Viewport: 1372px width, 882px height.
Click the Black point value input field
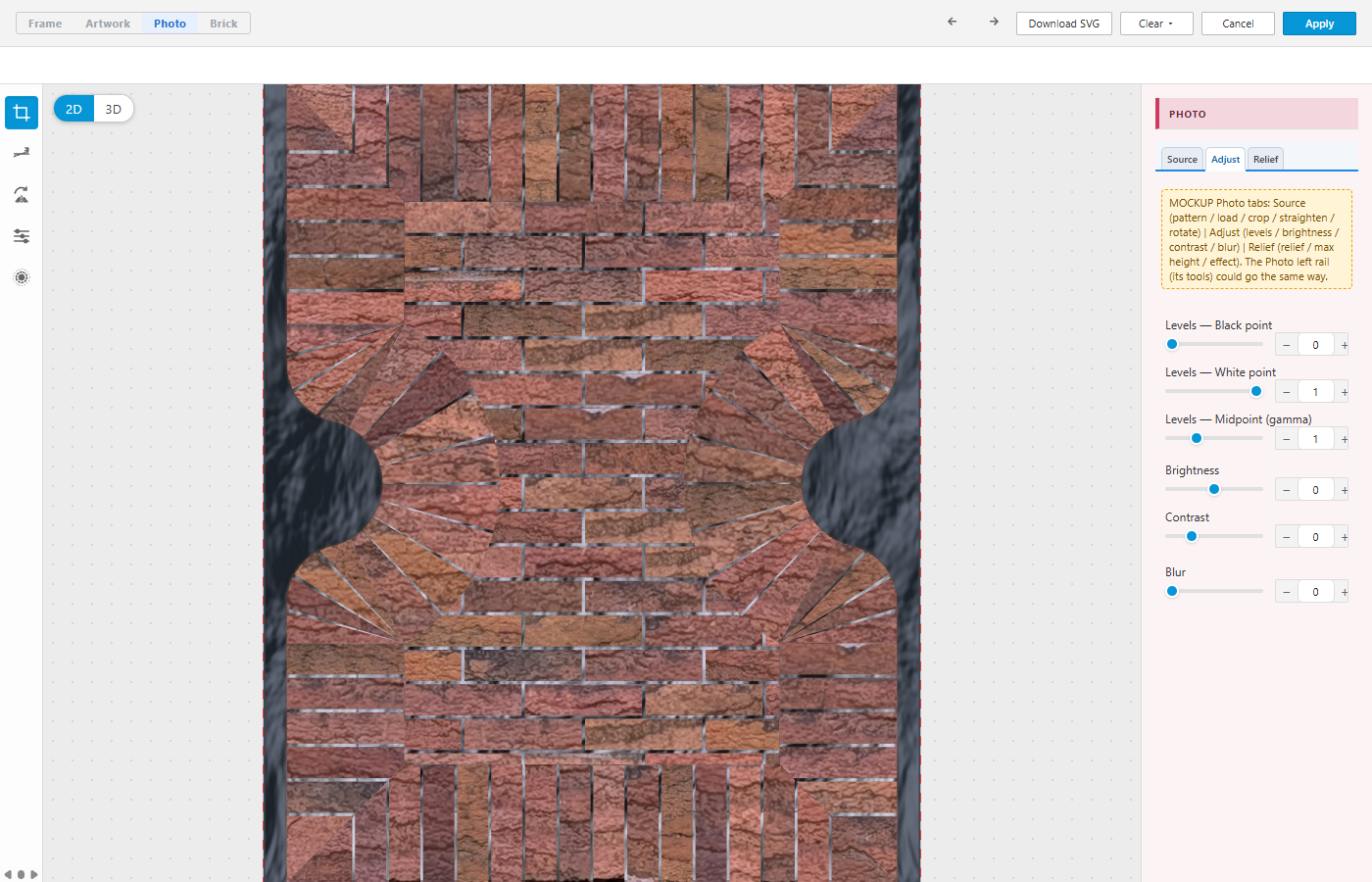click(1316, 345)
